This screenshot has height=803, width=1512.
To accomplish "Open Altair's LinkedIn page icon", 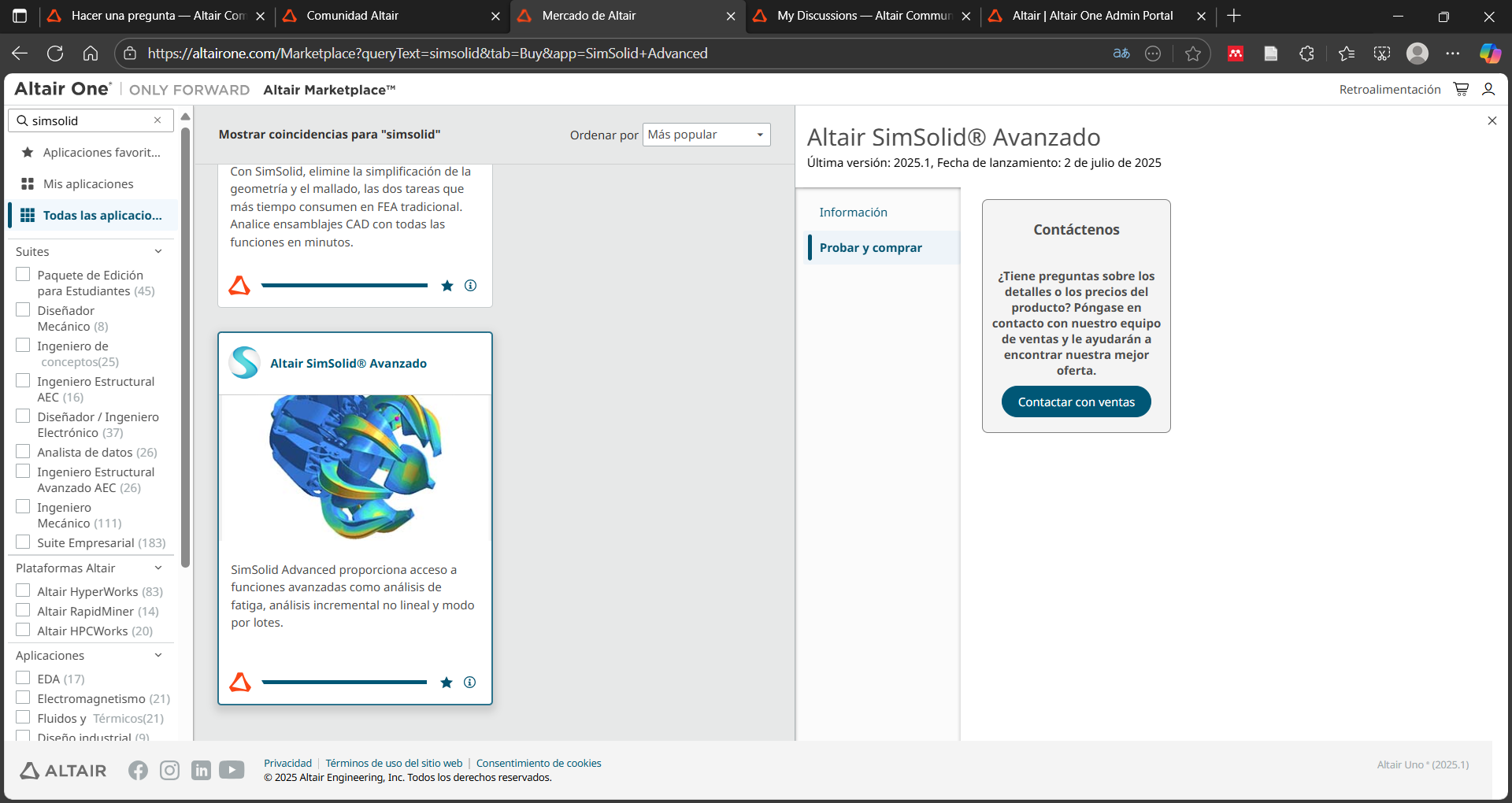I will pyautogui.click(x=201, y=770).
